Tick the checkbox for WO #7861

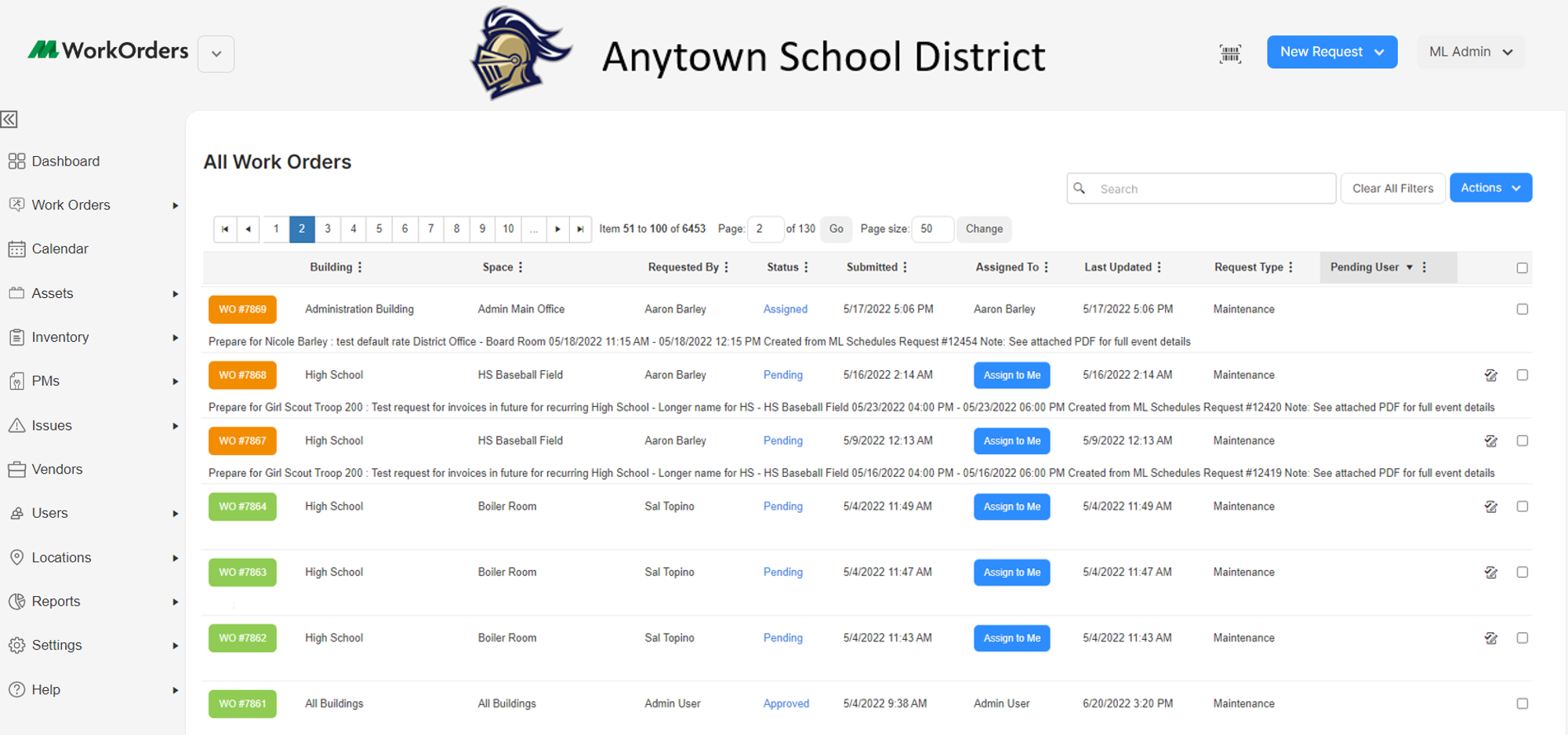click(1523, 703)
